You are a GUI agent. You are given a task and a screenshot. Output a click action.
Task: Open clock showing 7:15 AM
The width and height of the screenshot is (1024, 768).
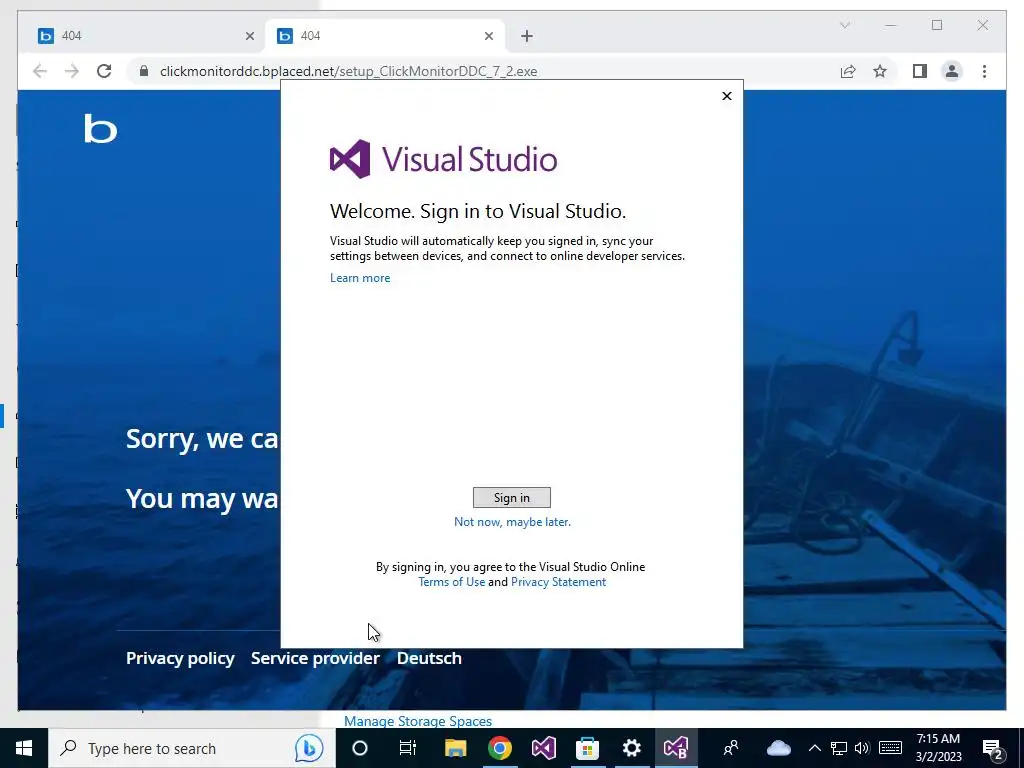(938, 748)
